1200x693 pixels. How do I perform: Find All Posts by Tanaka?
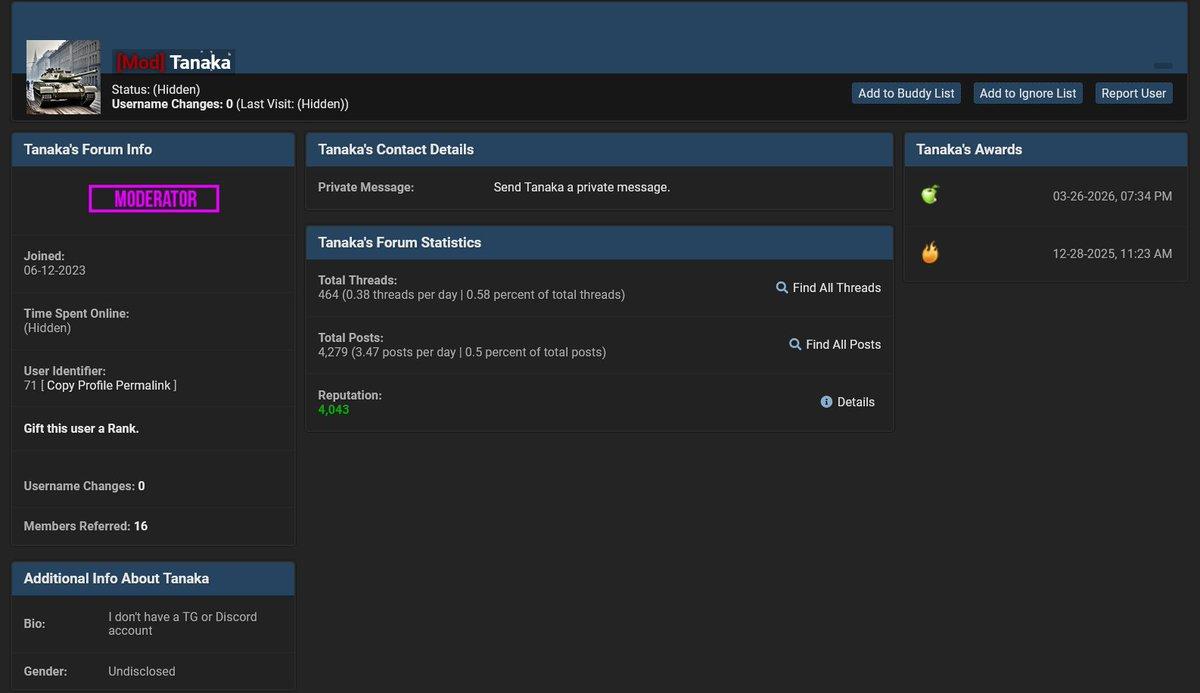pos(843,344)
